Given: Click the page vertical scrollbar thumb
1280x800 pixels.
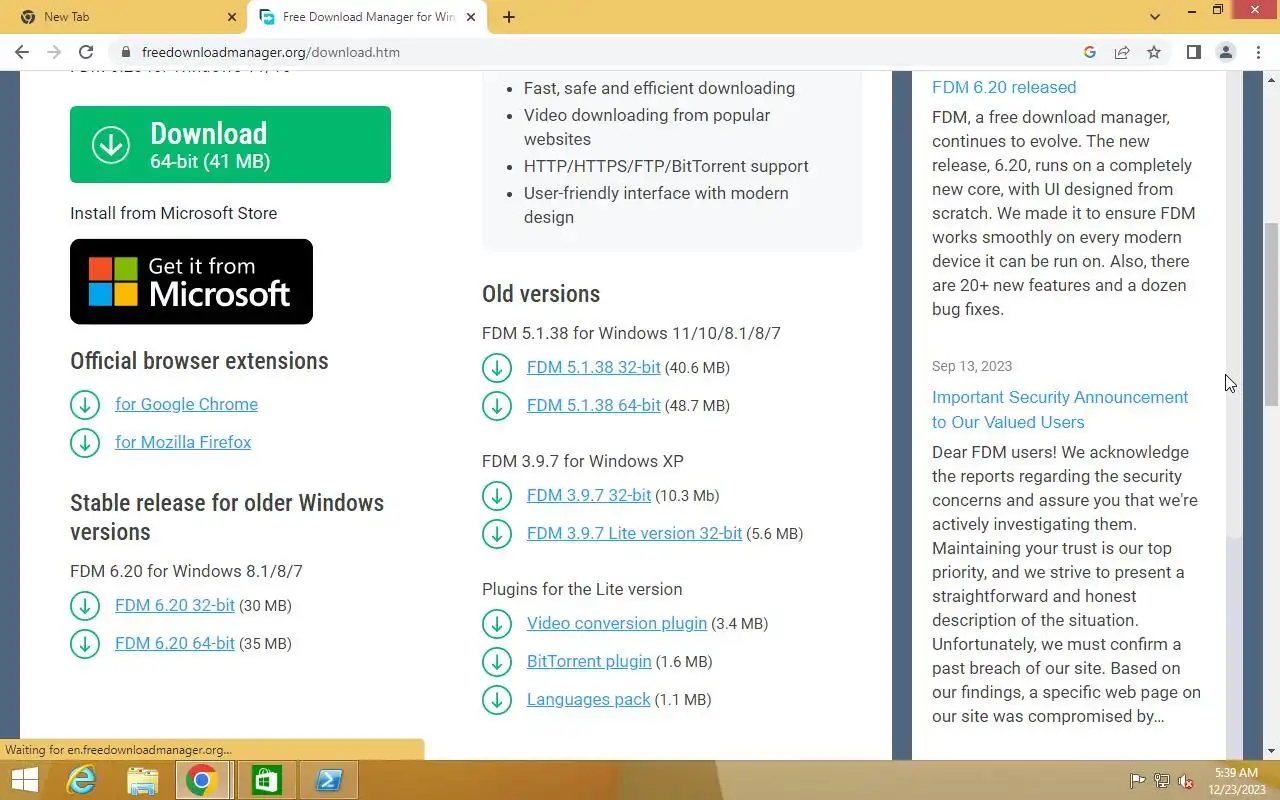Looking at the screenshot, I should (1271, 314).
